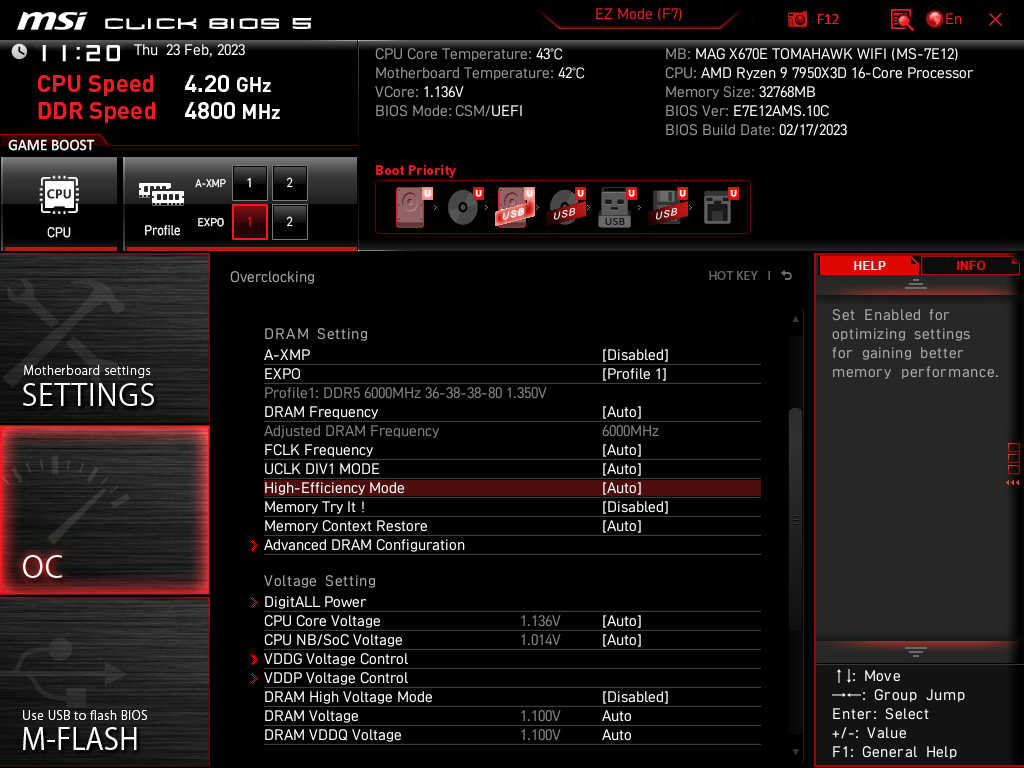Screen dimensions: 1024x768
Task: Open the BIOS search magnifier icon
Action: 901,20
